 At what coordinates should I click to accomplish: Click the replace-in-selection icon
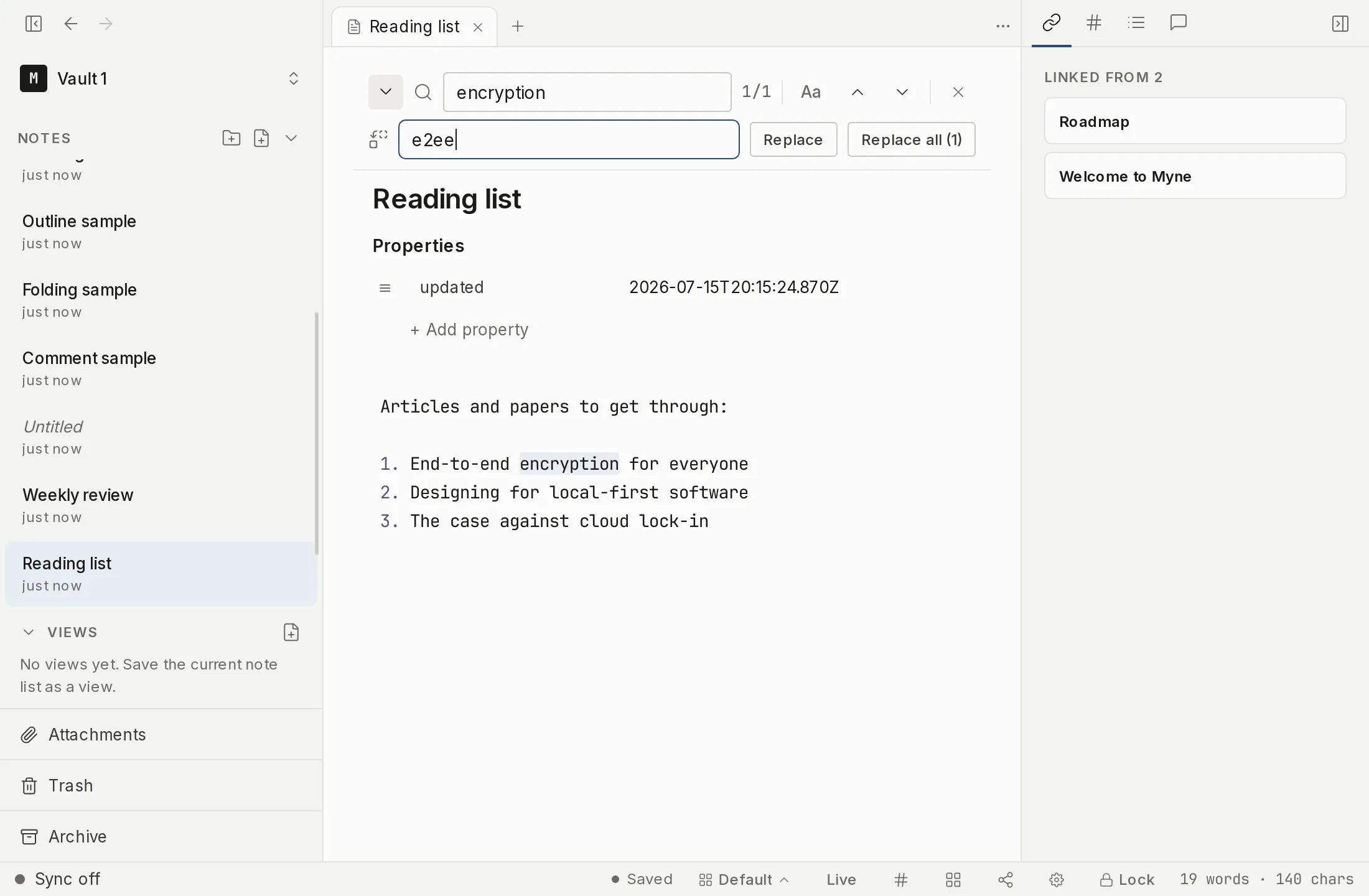tap(378, 139)
